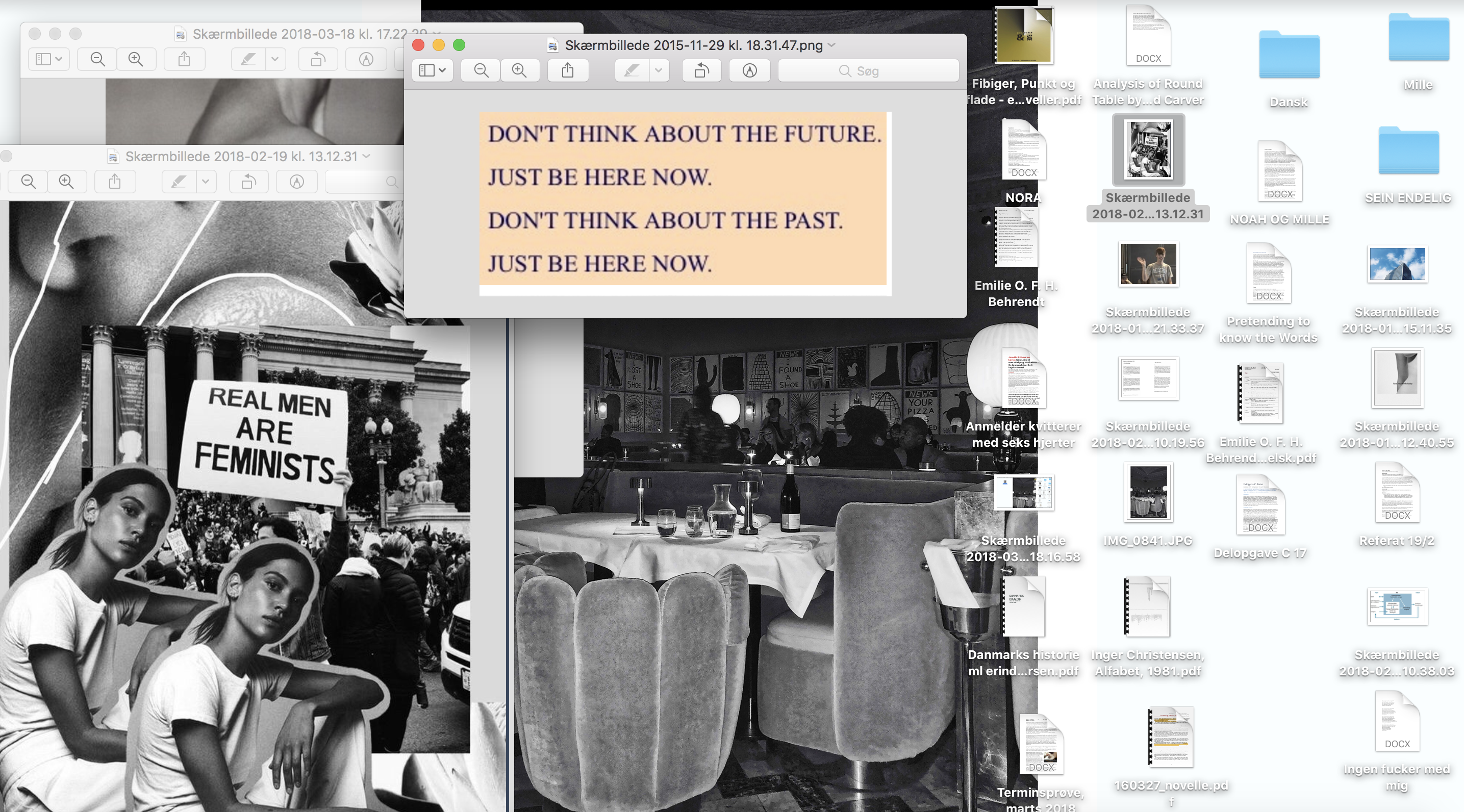The height and width of the screenshot is (812, 1464).
Task: Show markup toolbar in front Preview window
Action: tap(750, 70)
